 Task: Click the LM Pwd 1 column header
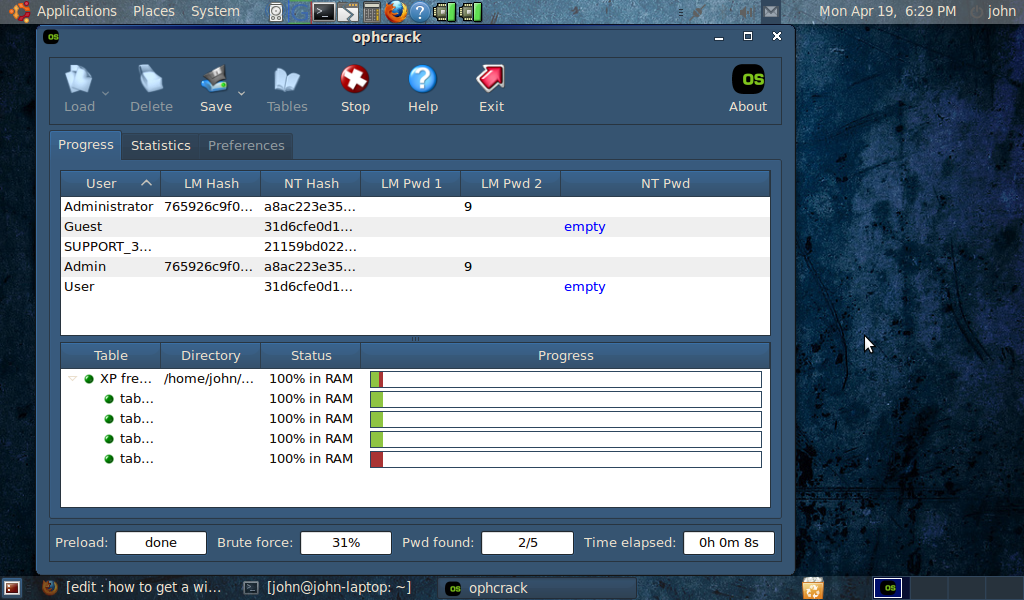(411, 183)
